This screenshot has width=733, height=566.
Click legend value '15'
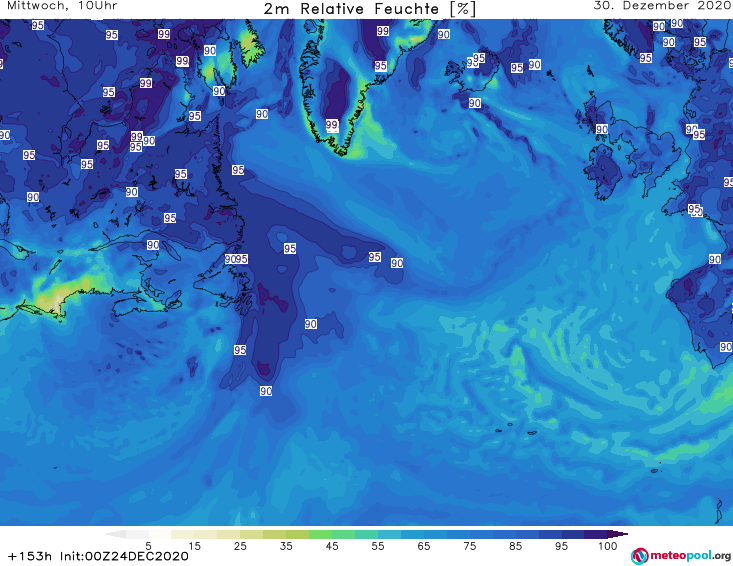point(194,546)
